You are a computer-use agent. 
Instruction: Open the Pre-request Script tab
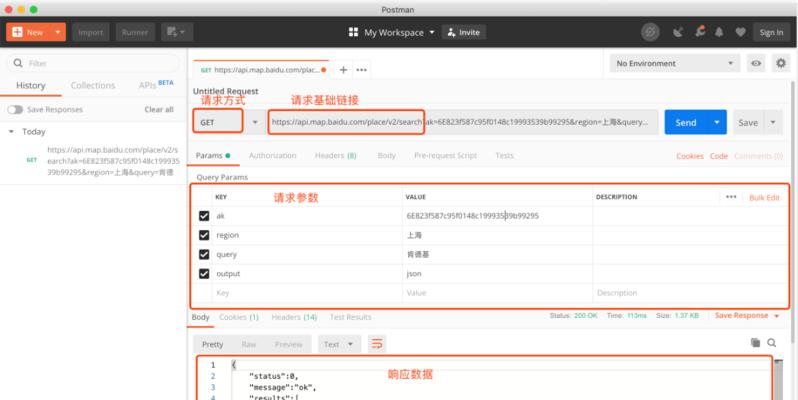coord(445,155)
